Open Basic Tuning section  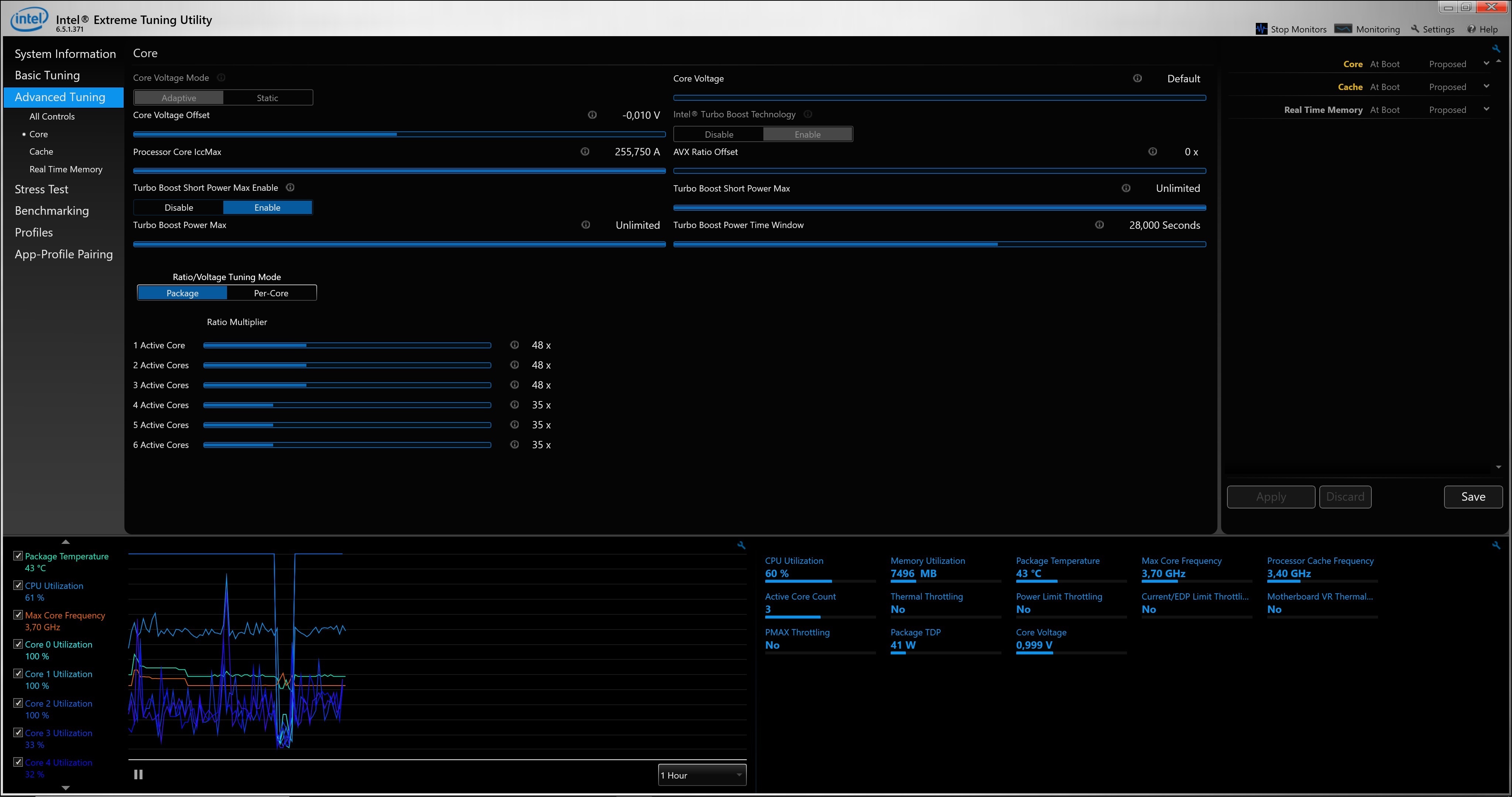click(47, 75)
